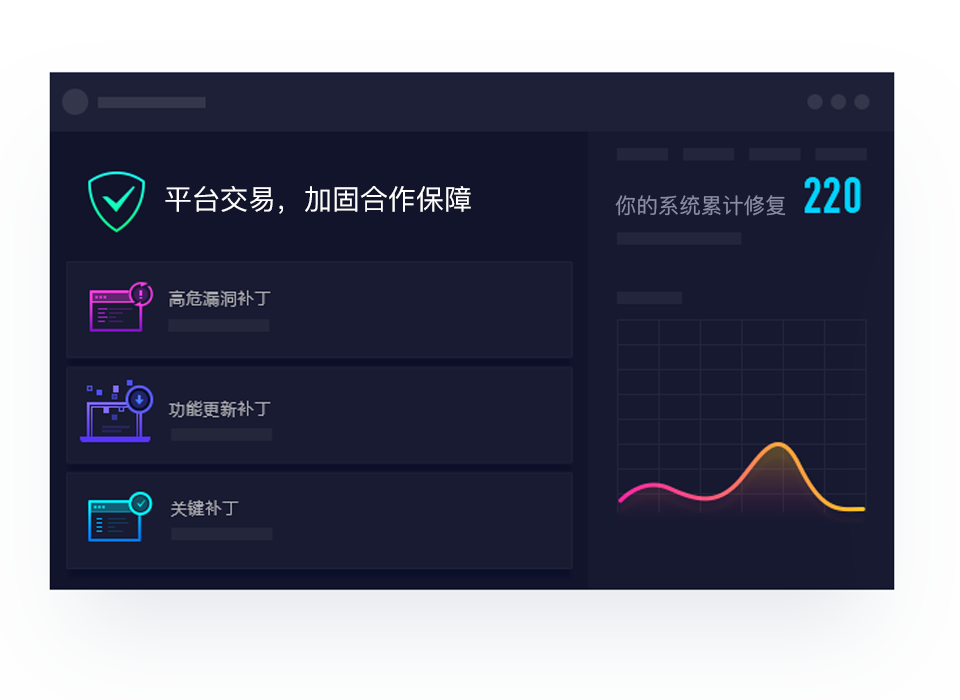This screenshot has height=700, width=960.
Task: Click the 高危漏洞补丁 magenta window alert icon
Action: tap(121, 307)
